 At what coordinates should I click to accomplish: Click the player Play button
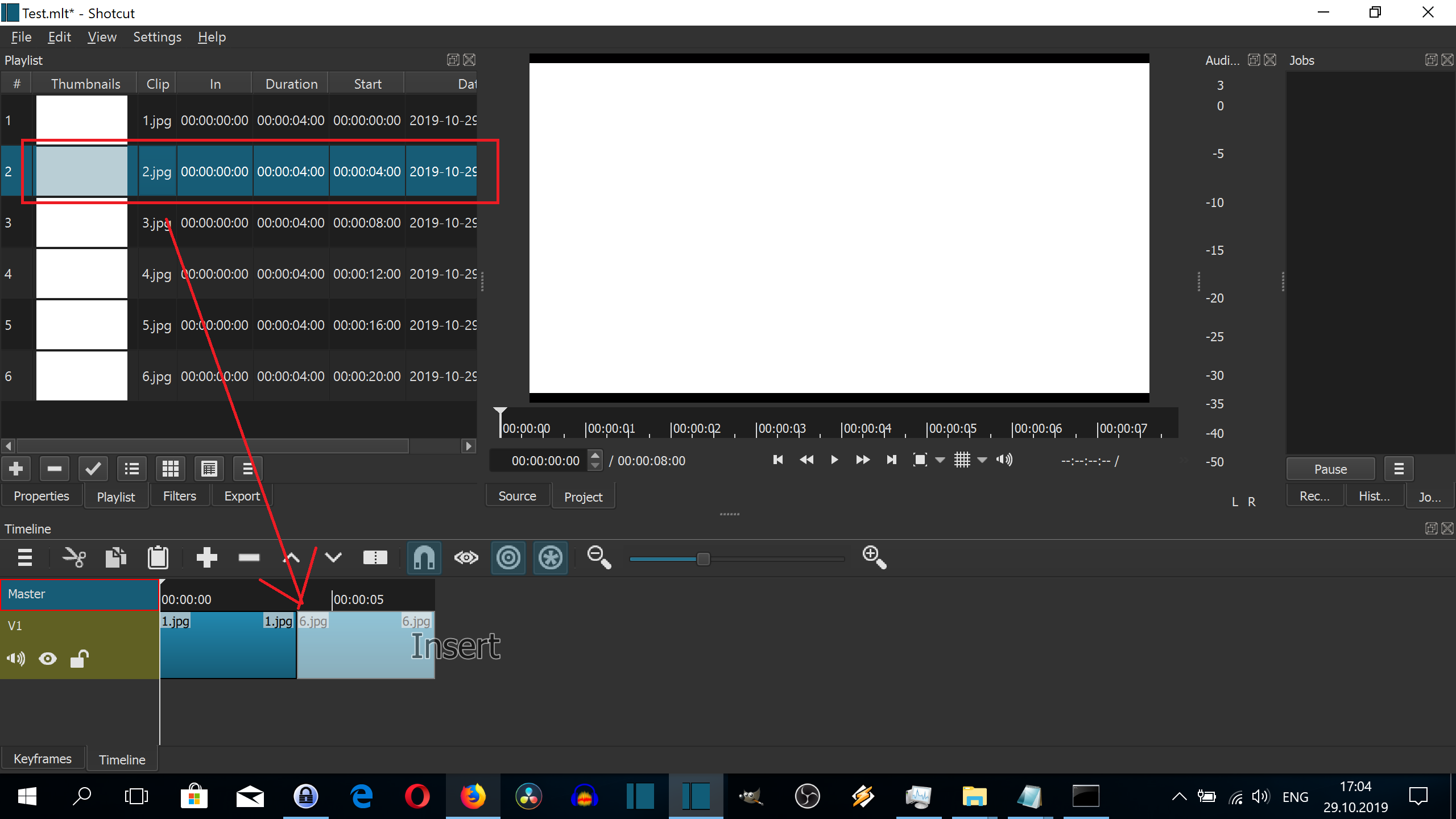834,460
